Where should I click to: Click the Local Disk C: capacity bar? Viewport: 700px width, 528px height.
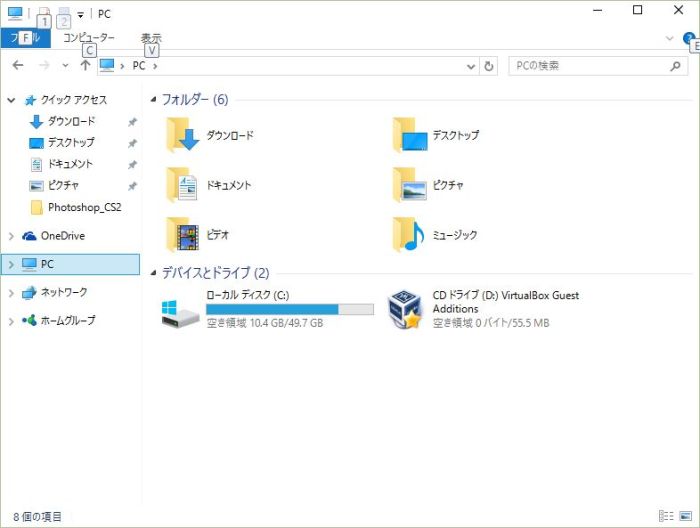click(x=289, y=310)
